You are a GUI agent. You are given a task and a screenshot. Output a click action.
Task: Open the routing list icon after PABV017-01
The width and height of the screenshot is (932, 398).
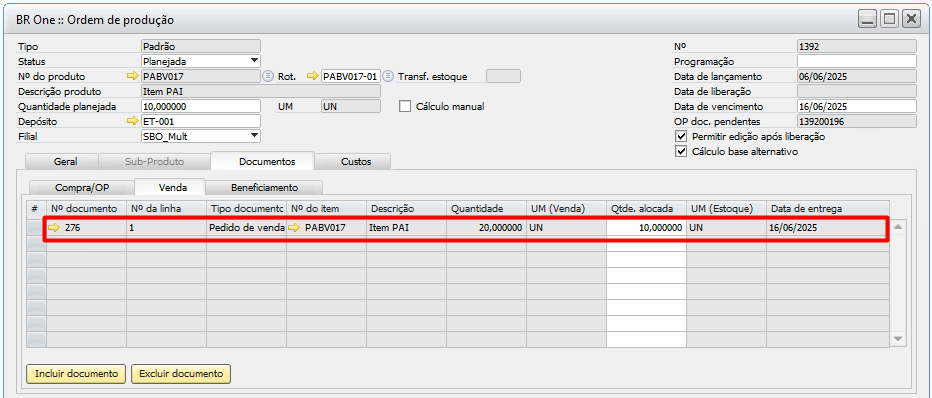388,76
